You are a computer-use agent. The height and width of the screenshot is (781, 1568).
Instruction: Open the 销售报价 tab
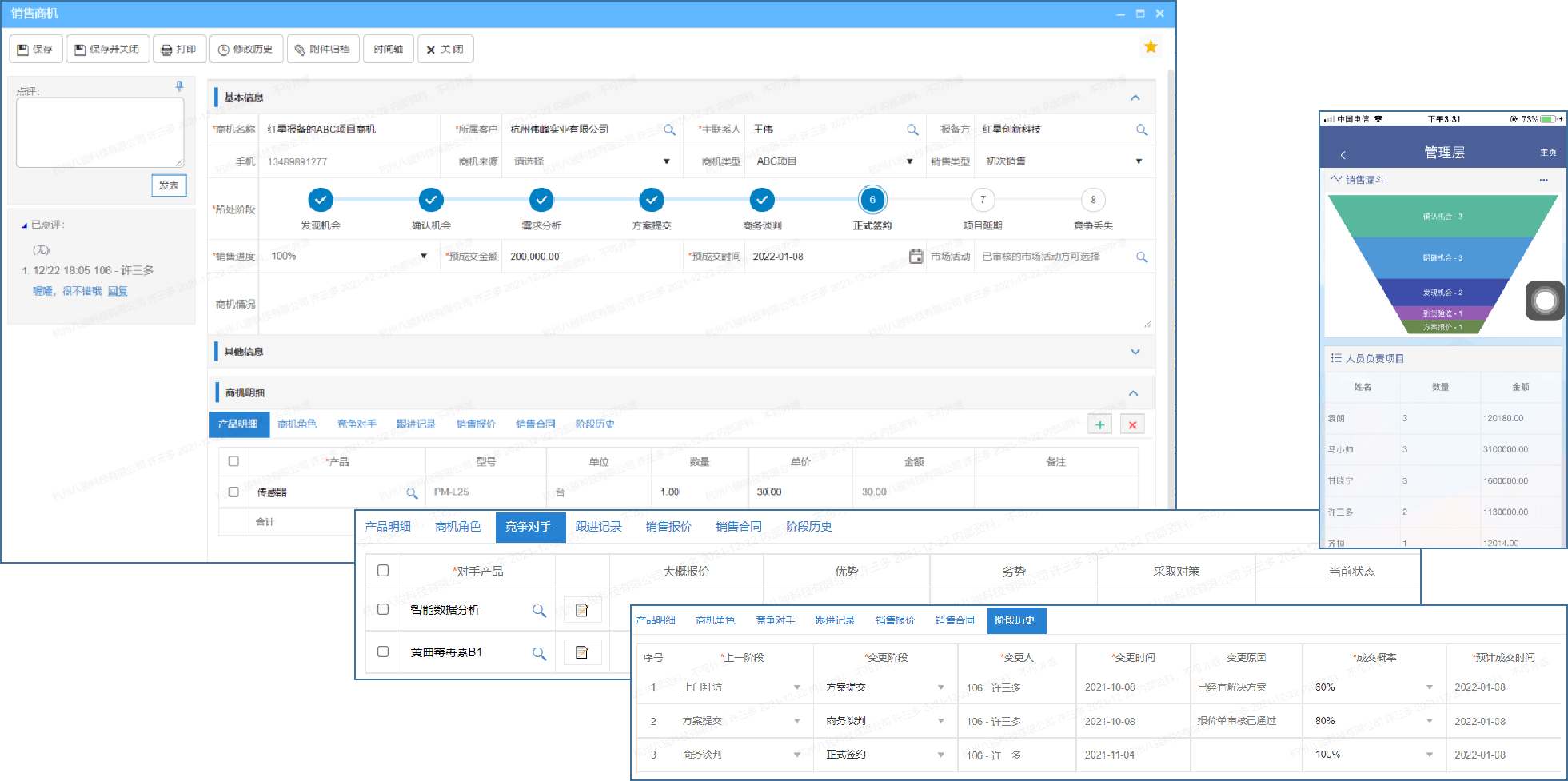[x=474, y=424]
